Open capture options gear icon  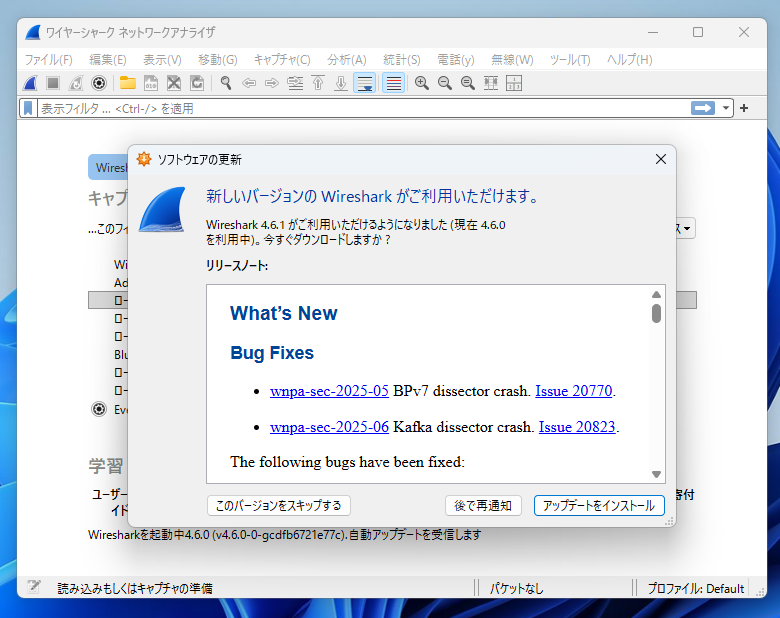pyautogui.click(x=99, y=83)
